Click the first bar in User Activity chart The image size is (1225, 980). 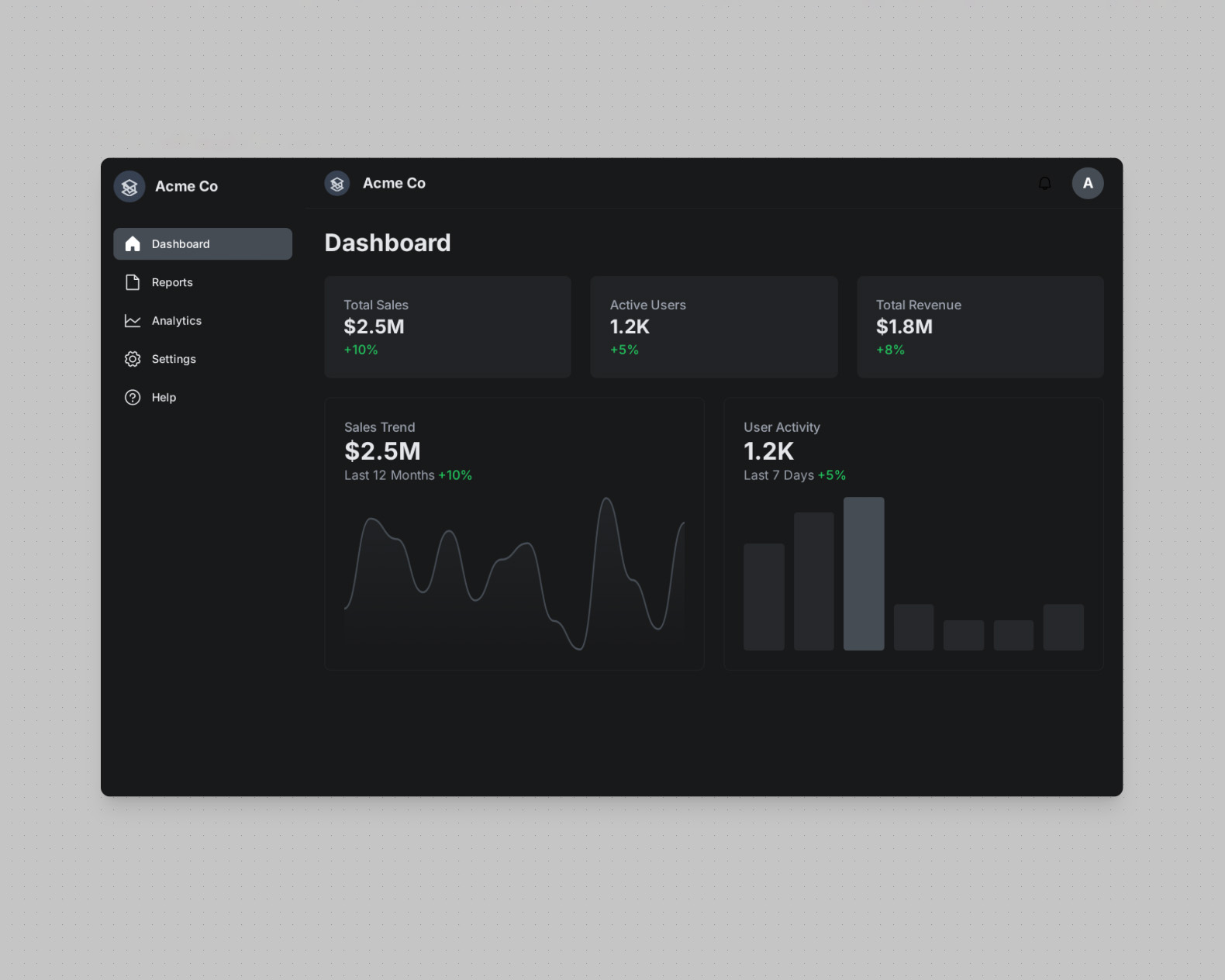click(764, 597)
